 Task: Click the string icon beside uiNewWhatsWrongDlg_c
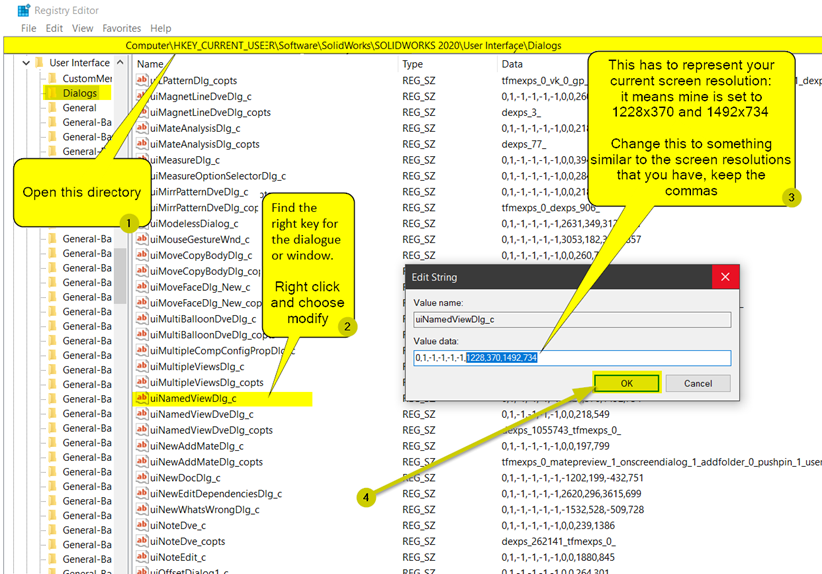coord(142,509)
